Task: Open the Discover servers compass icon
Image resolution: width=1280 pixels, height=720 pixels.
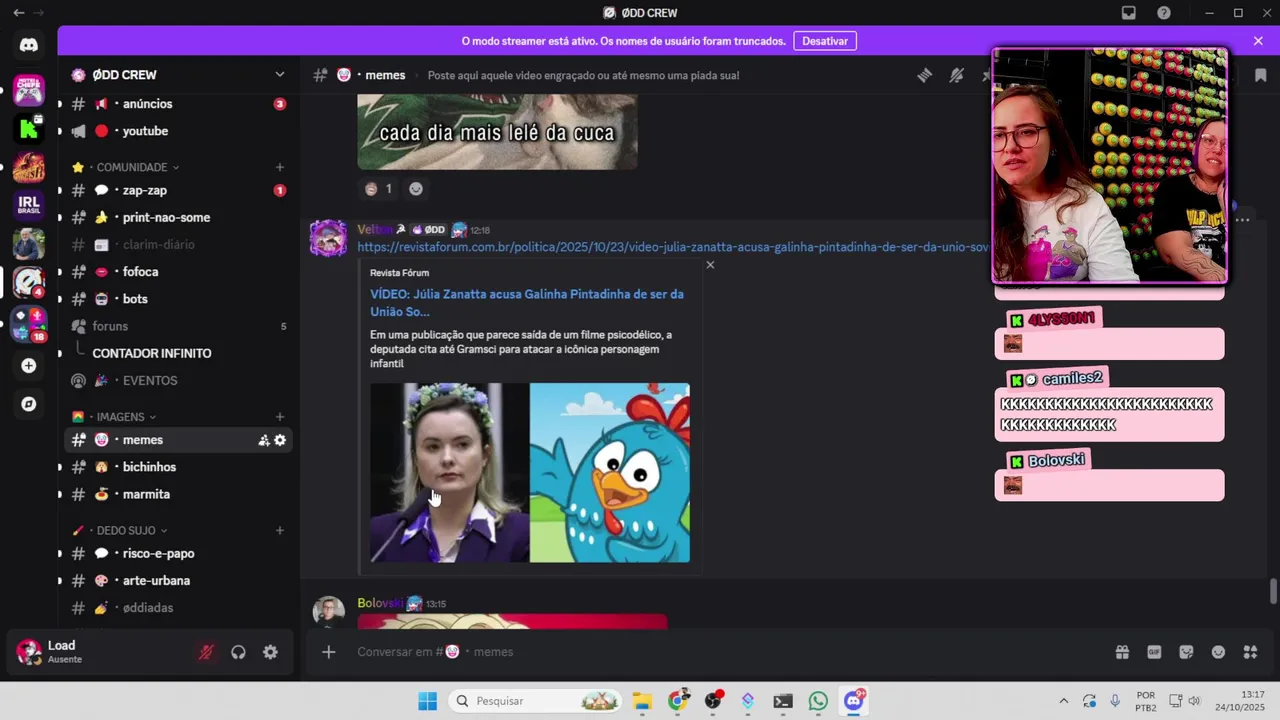Action: (x=29, y=404)
